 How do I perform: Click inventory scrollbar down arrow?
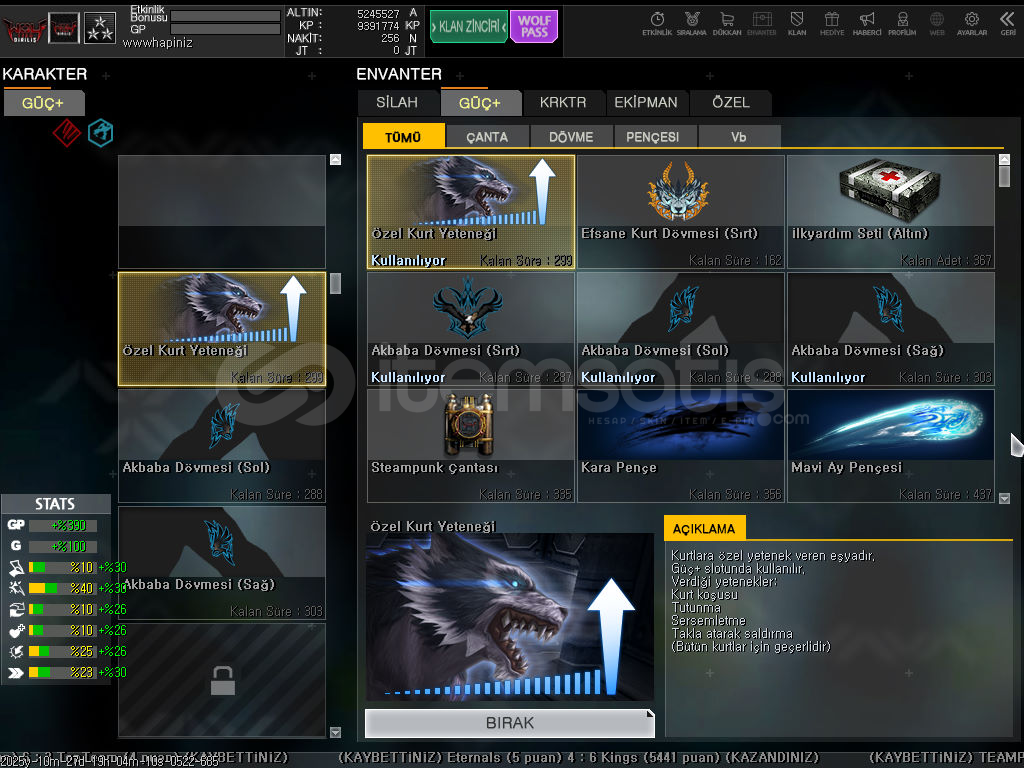(1004, 498)
